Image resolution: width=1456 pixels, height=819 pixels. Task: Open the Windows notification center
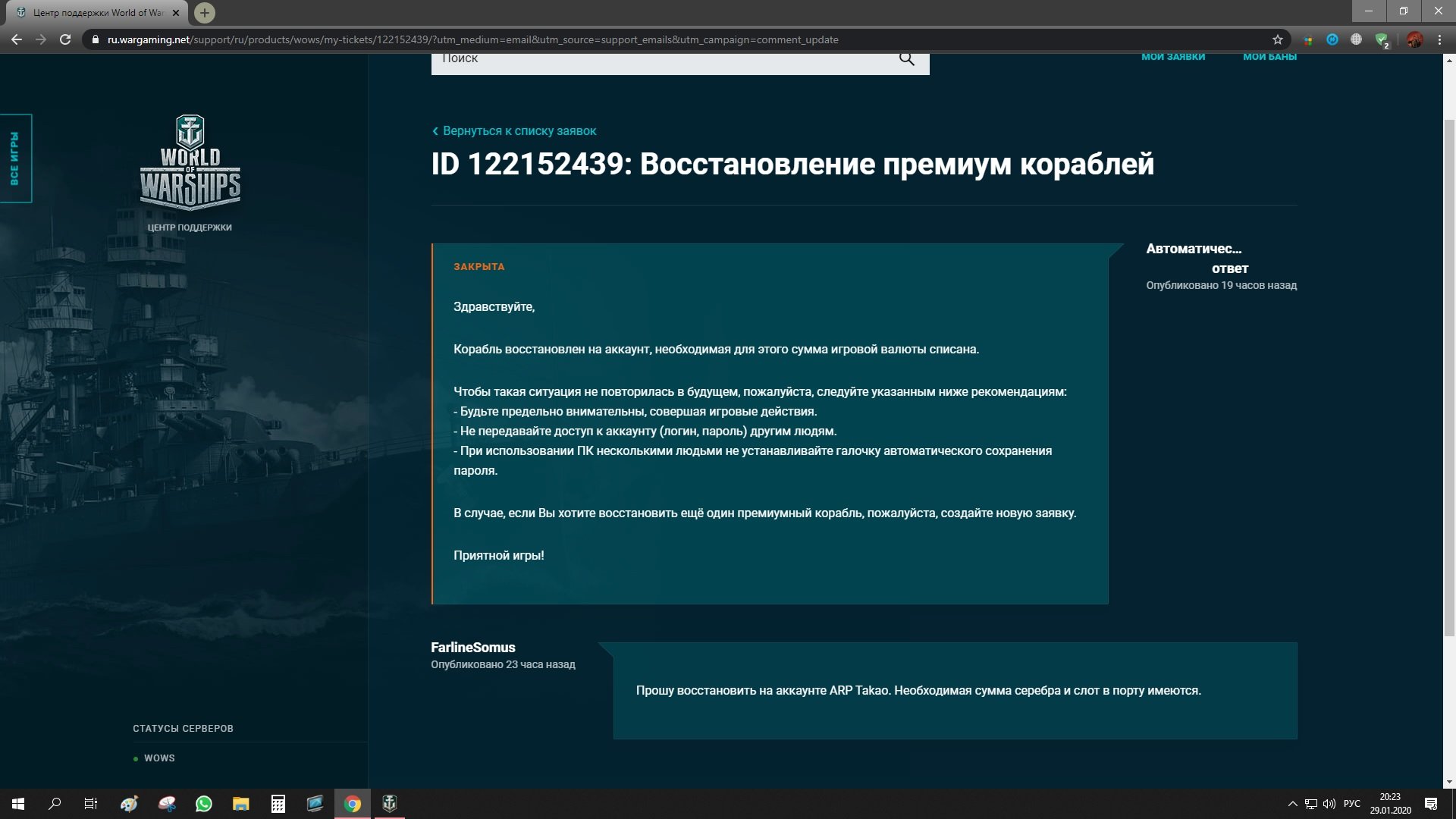pyautogui.click(x=1431, y=804)
